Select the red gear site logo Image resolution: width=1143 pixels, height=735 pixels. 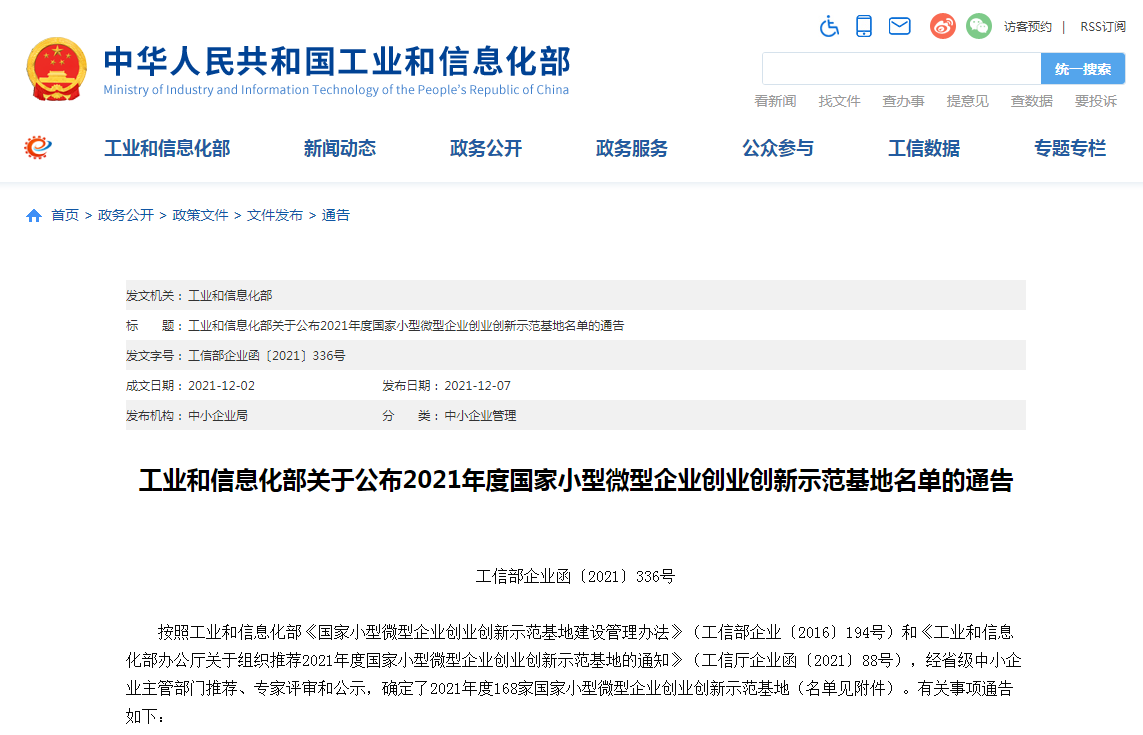[x=38, y=147]
